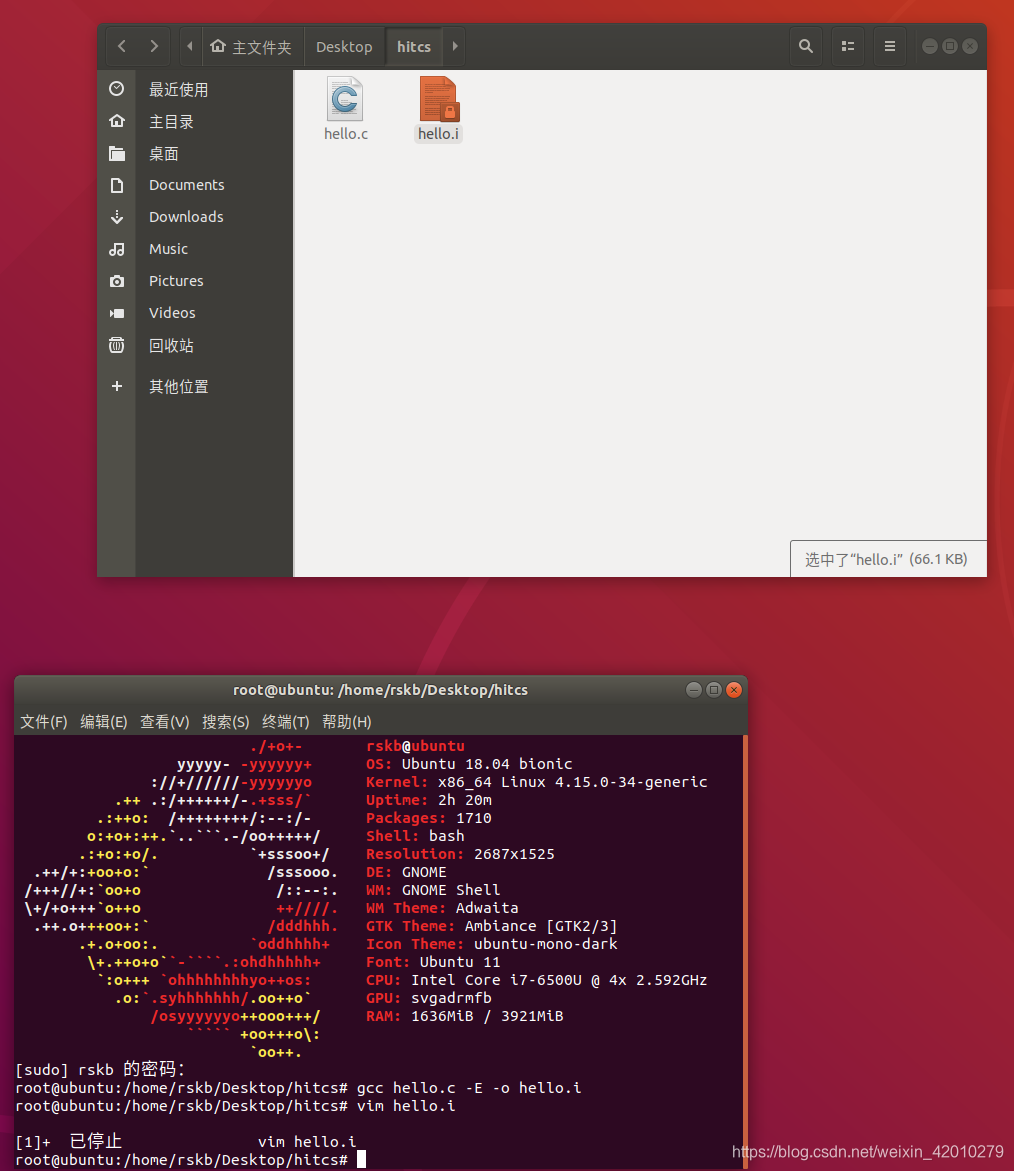Open the terminal 编辑(E) menu
The image size is (1014, 1171).
point(104,721)
